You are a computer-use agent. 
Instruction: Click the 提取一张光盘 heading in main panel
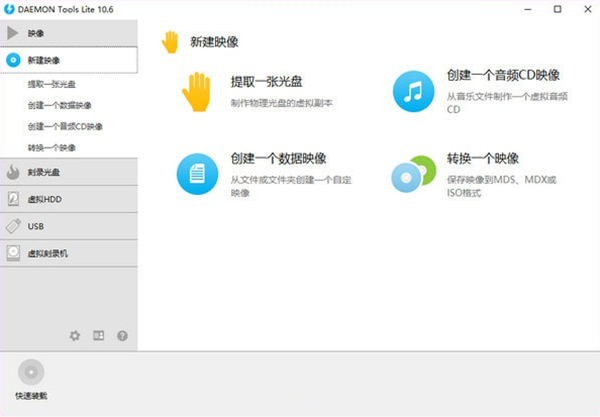pyautogui.click(x=266, y=81)
